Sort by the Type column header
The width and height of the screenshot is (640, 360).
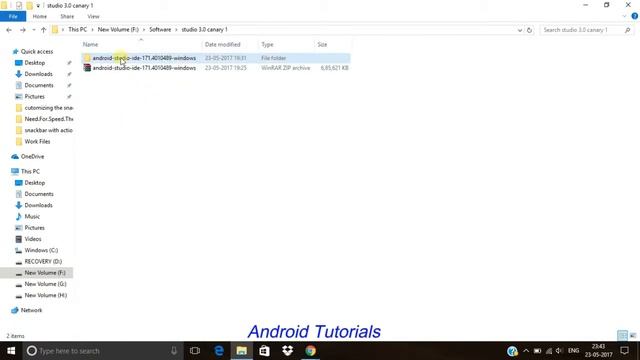[x=267, y=44]
